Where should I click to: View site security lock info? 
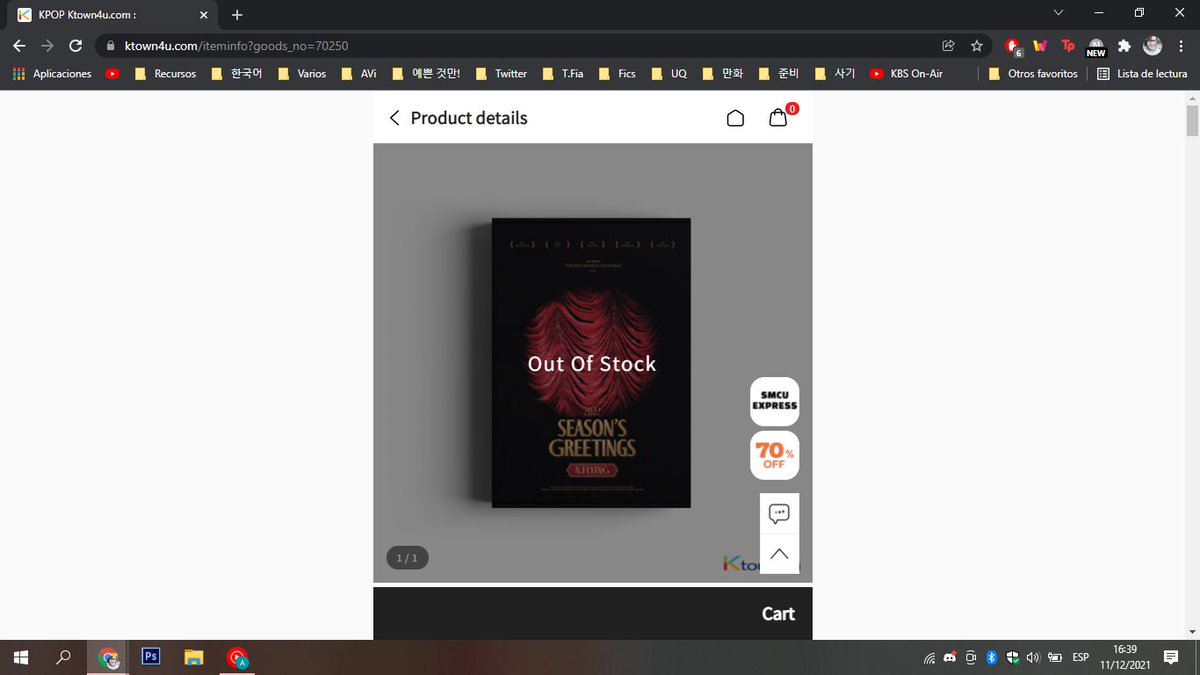(x=110, y=46)
